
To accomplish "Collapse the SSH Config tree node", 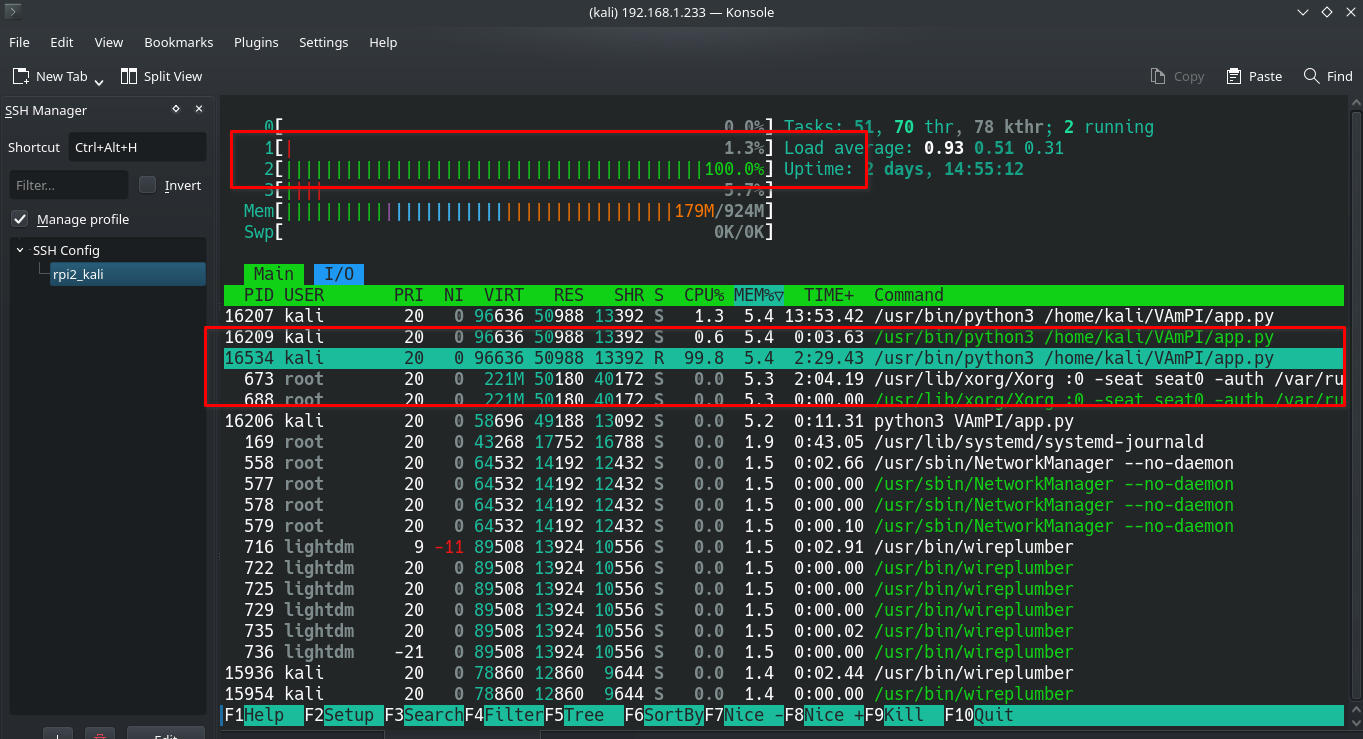I will (20, 250).
